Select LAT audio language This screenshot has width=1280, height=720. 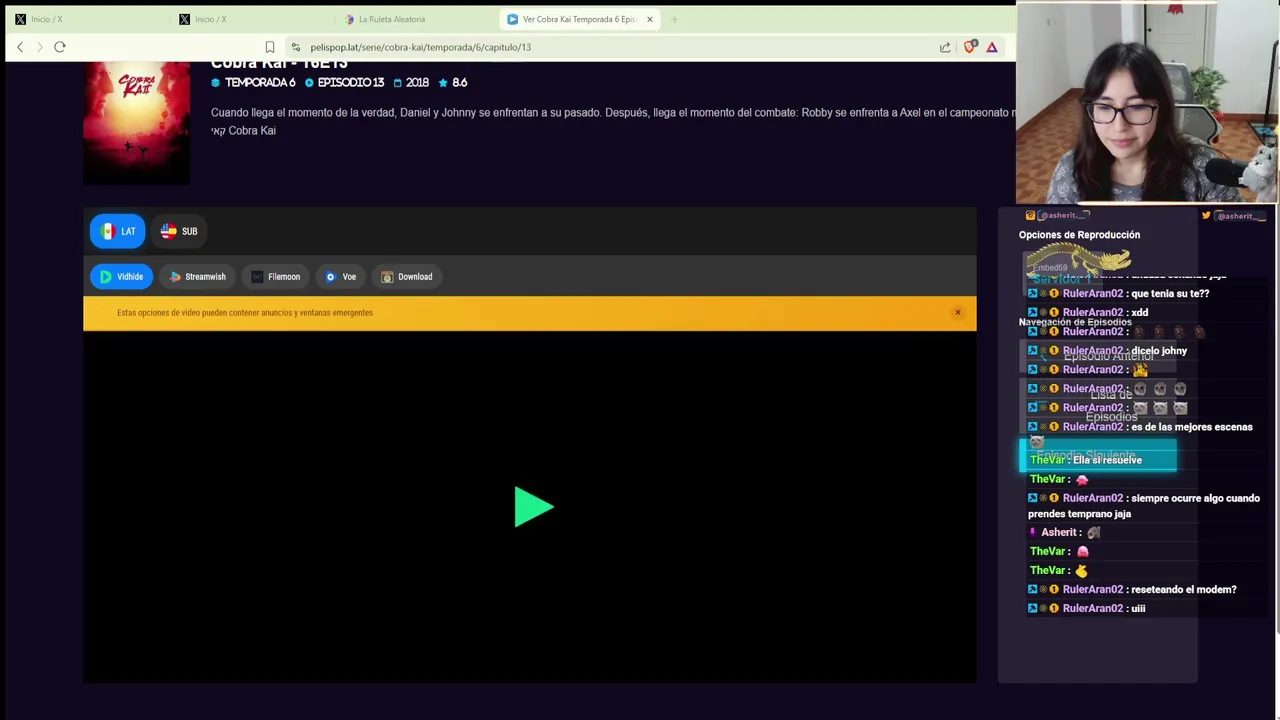[118, 231]
